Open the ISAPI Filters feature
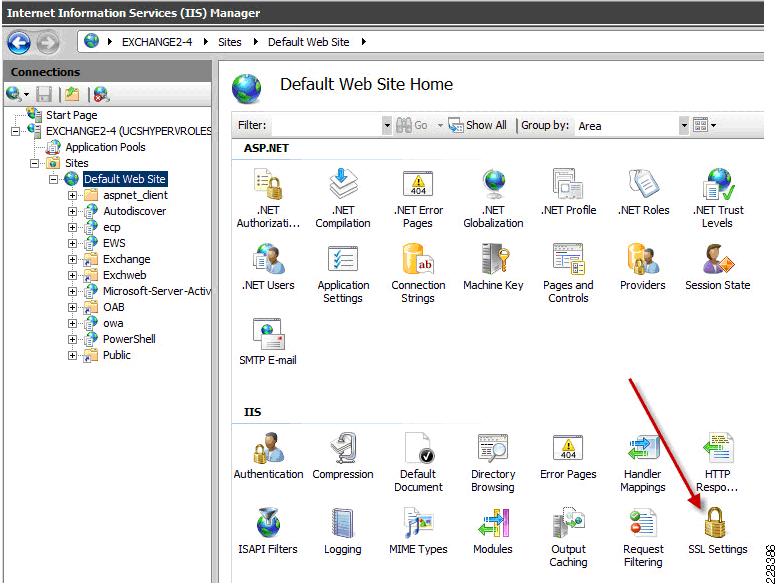Screen dimensions: 776x585 [x=268, y=531]
